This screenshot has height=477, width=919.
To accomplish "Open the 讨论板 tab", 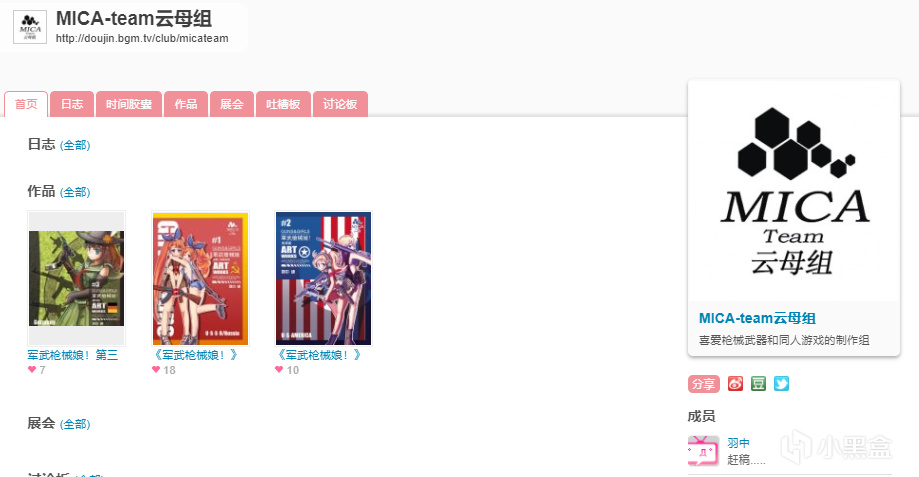I will [x=340, y=104].
